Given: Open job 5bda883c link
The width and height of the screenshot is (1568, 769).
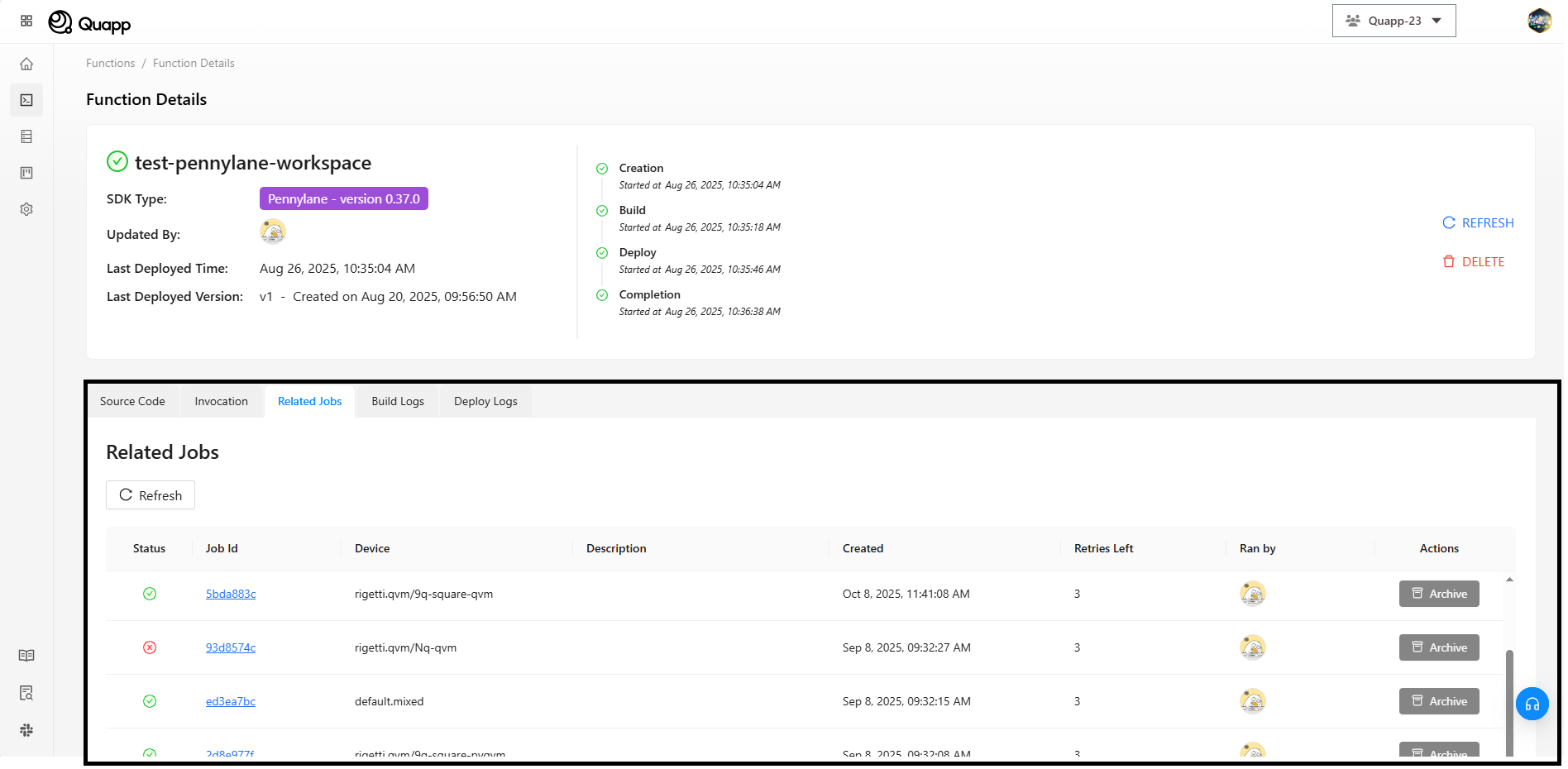Looking at the screenshot, I should [x=231, y=594].
